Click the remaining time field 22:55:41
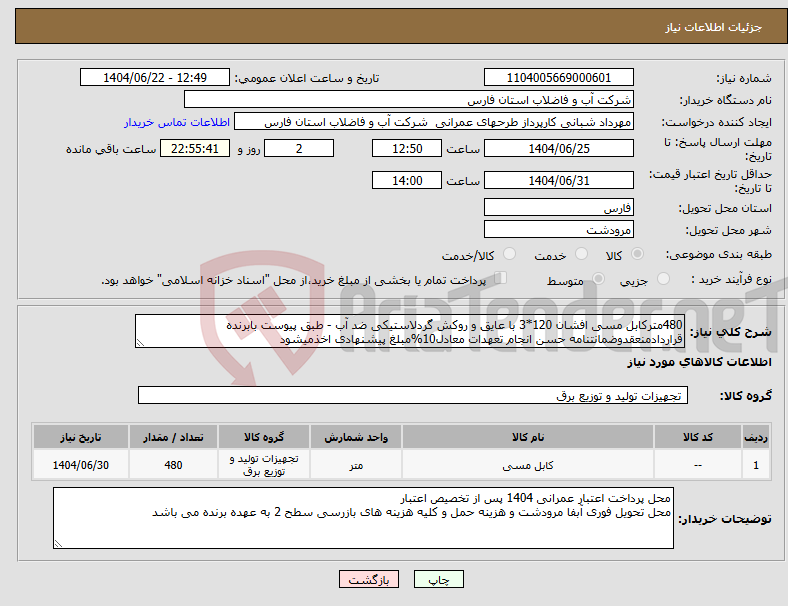The image size is (788, 606). point(195,148)
